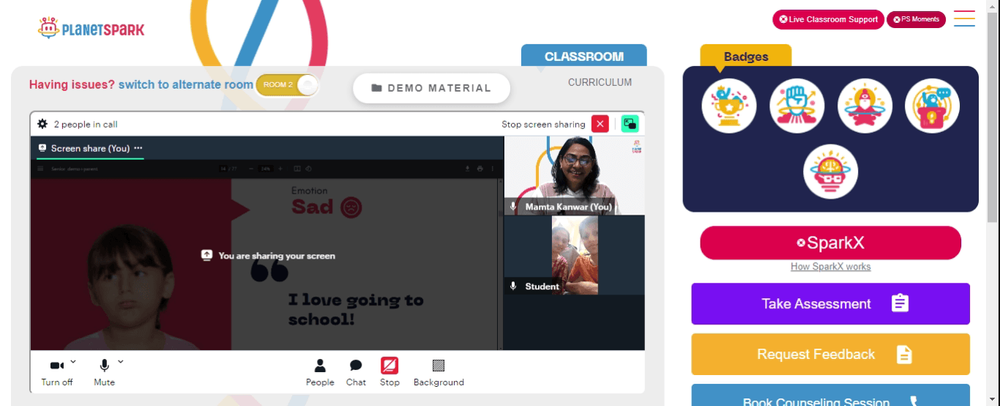Click the "2 people in call" text
The image size is (1000, 406).
click(x=85, y=124)
